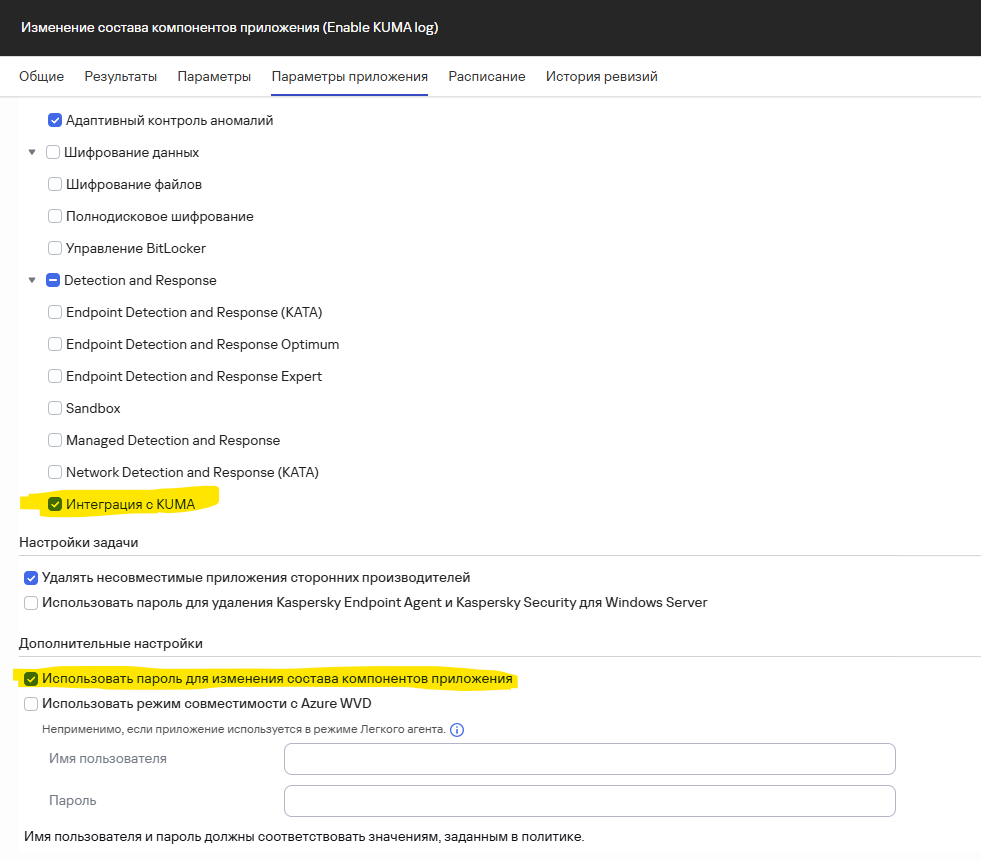Image resolution: width=981 pixels, height=862 pixels.
Task: Switch to the Общие tab
Action: click(x=41, y=77)
